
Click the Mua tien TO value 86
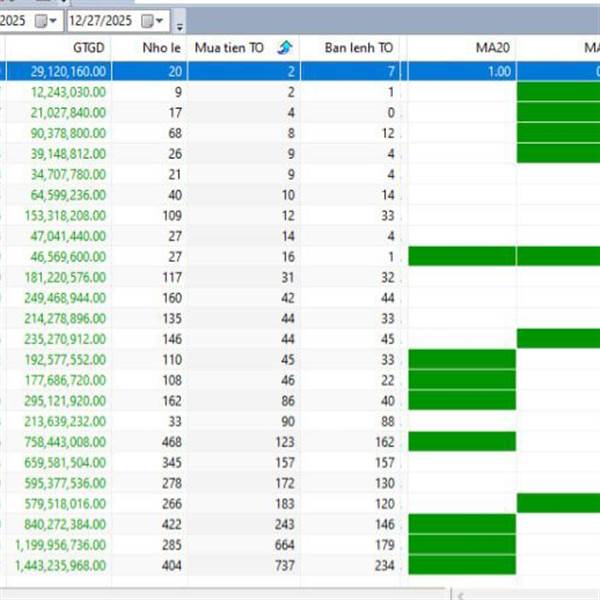[288, 401]
